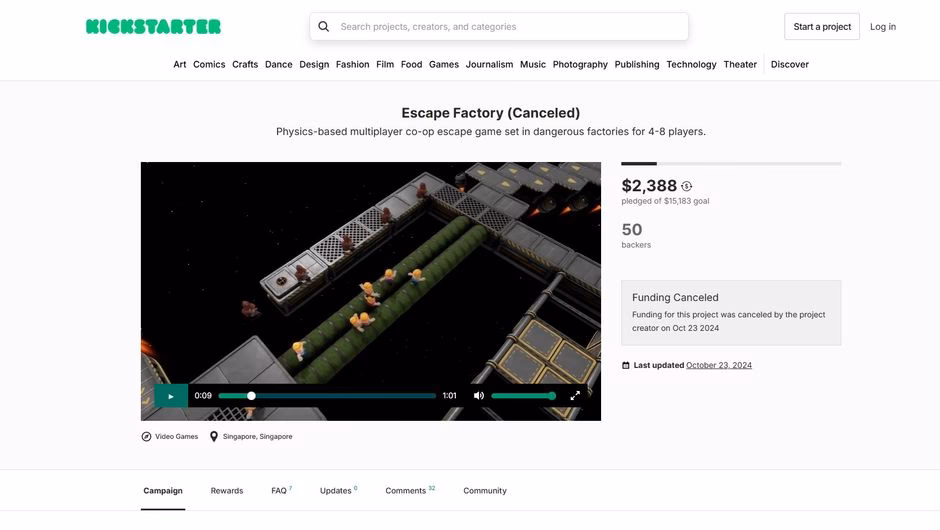This screenshot has width=940, height=530.
Task: Click the Log in link
Action: (x=883, y=26)
